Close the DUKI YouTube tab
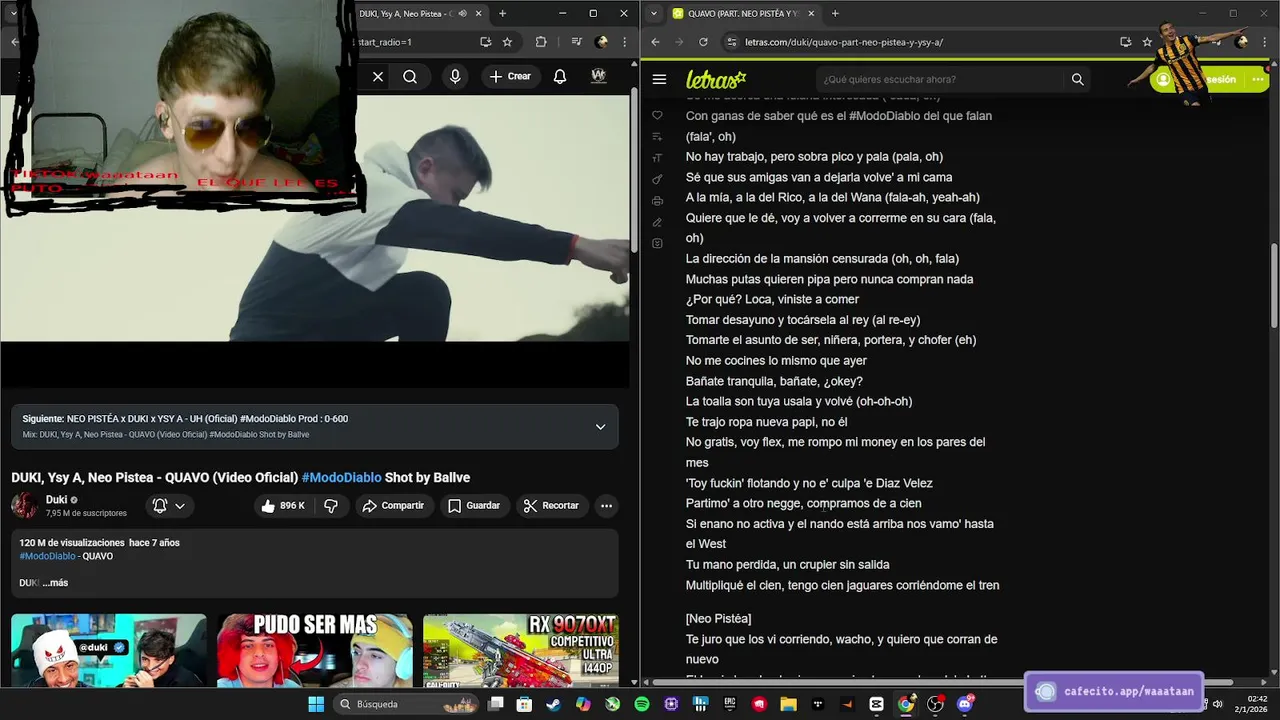This screenshot has width=1280, height=720. pyautogui.click(x=479, y=13)
